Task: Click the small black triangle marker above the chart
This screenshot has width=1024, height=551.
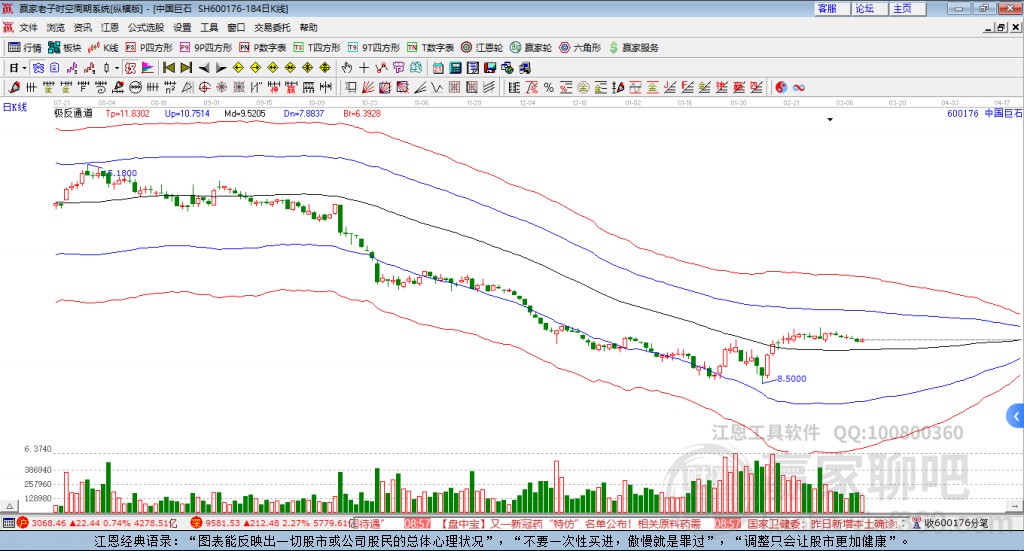Action: pos(830,120)
